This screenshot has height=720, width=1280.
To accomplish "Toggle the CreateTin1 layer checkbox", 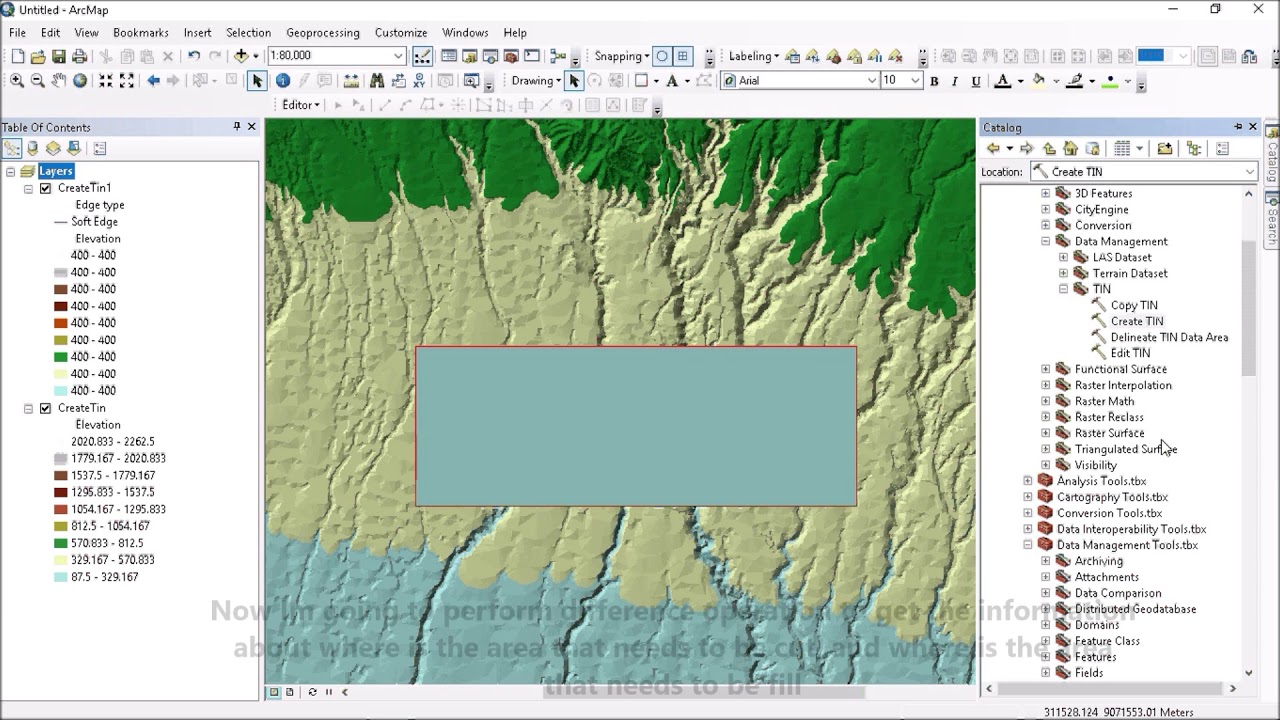I will point(45,188).
